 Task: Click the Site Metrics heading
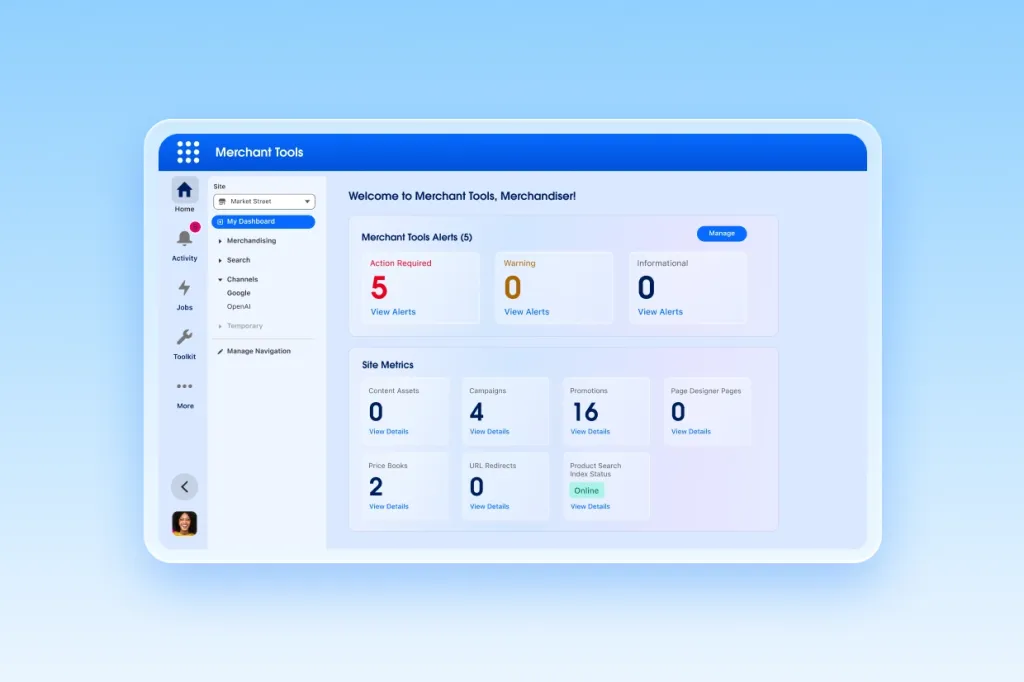tap(387, 365)
